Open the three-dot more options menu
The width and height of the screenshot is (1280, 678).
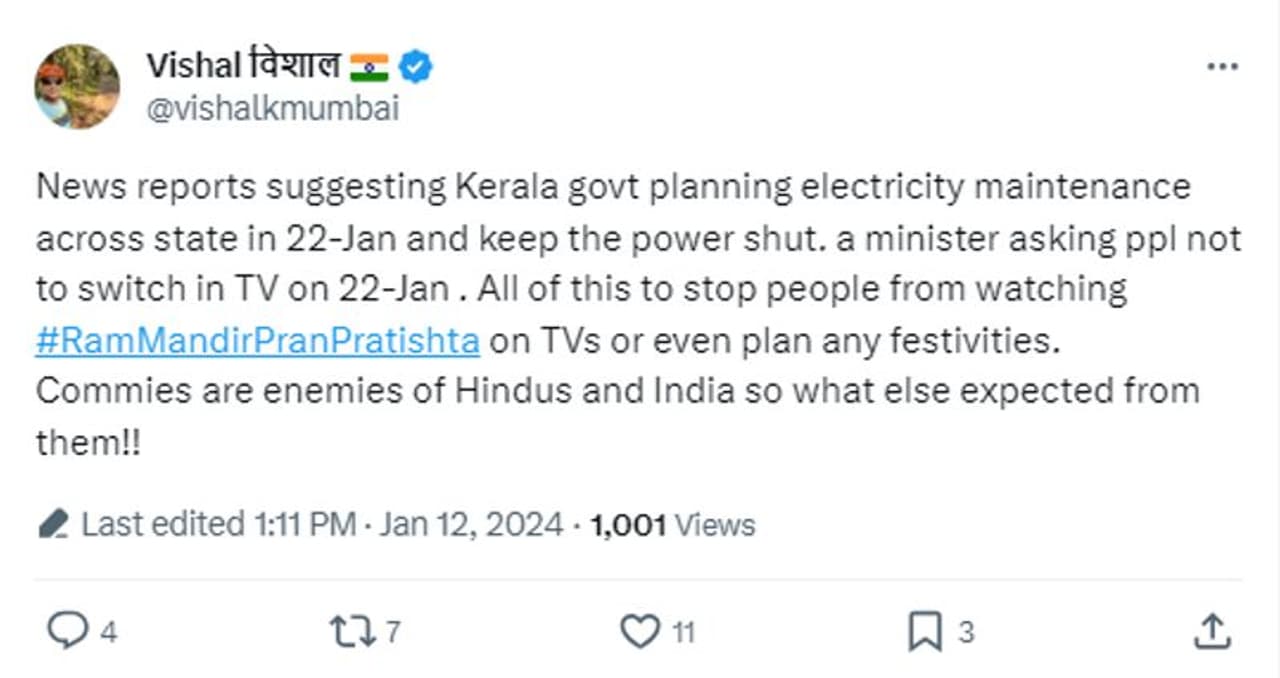click(x=1222, y=67)
